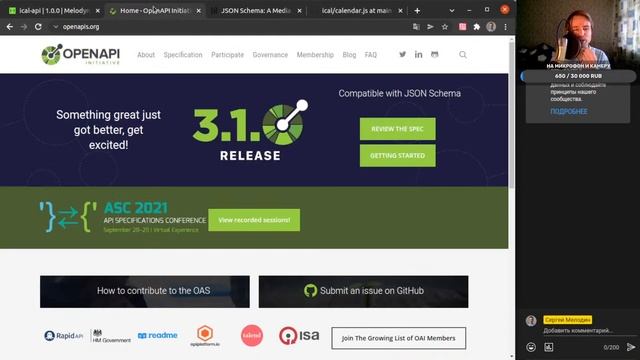Click the website search magnifier icon
The width and height of the screenshot is (640, 360).
(x=462, y=54)
